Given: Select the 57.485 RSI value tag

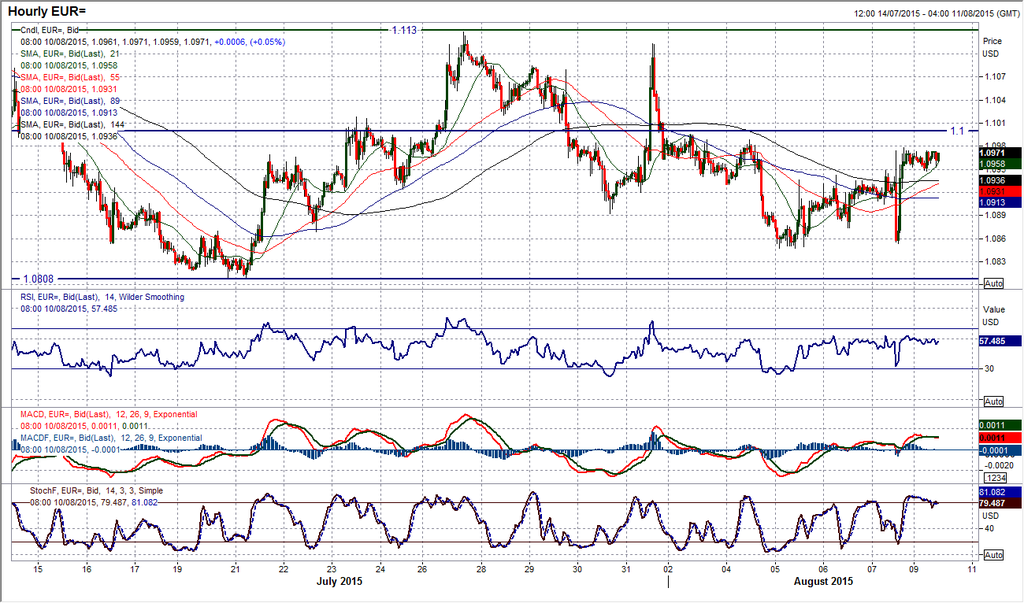Looking at the screenshot, I should pos(1000,341).
